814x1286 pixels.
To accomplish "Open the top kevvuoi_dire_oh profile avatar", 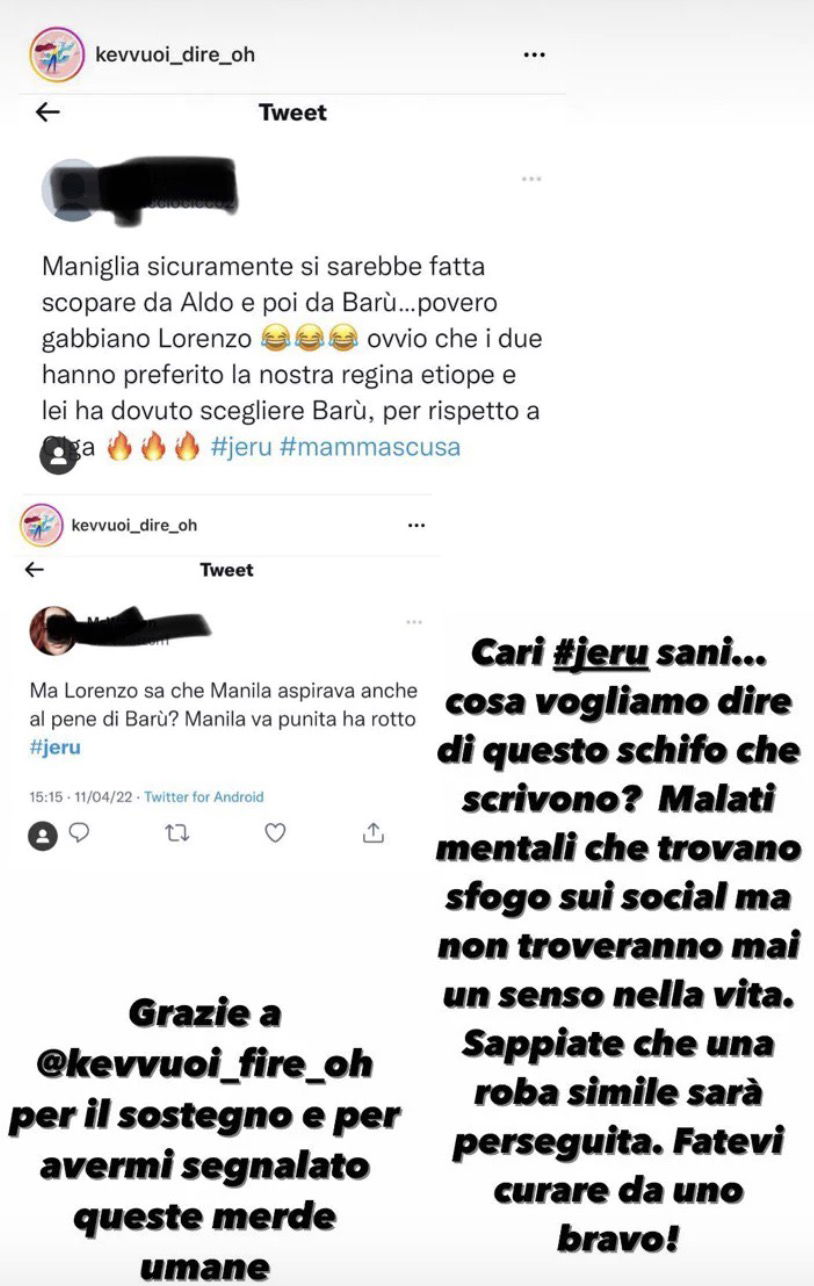I will [57, 54].
